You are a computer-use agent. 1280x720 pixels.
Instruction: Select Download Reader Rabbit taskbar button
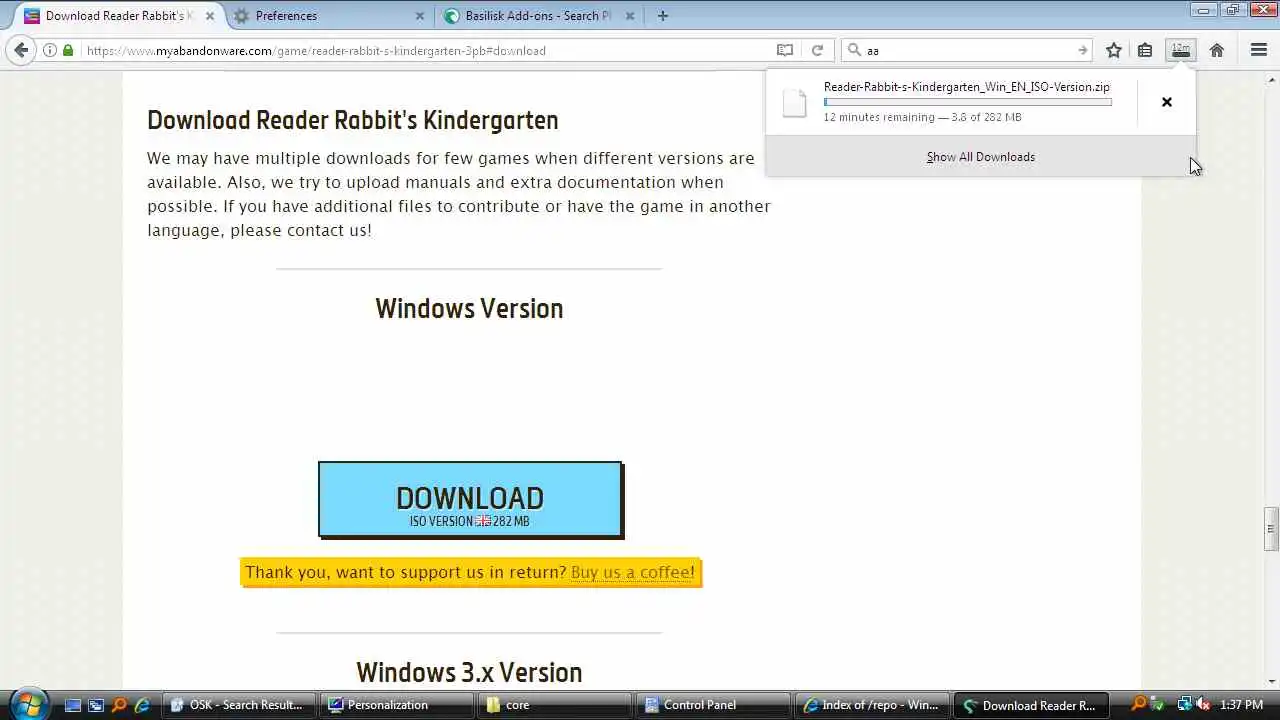[x=1029, y=705]
